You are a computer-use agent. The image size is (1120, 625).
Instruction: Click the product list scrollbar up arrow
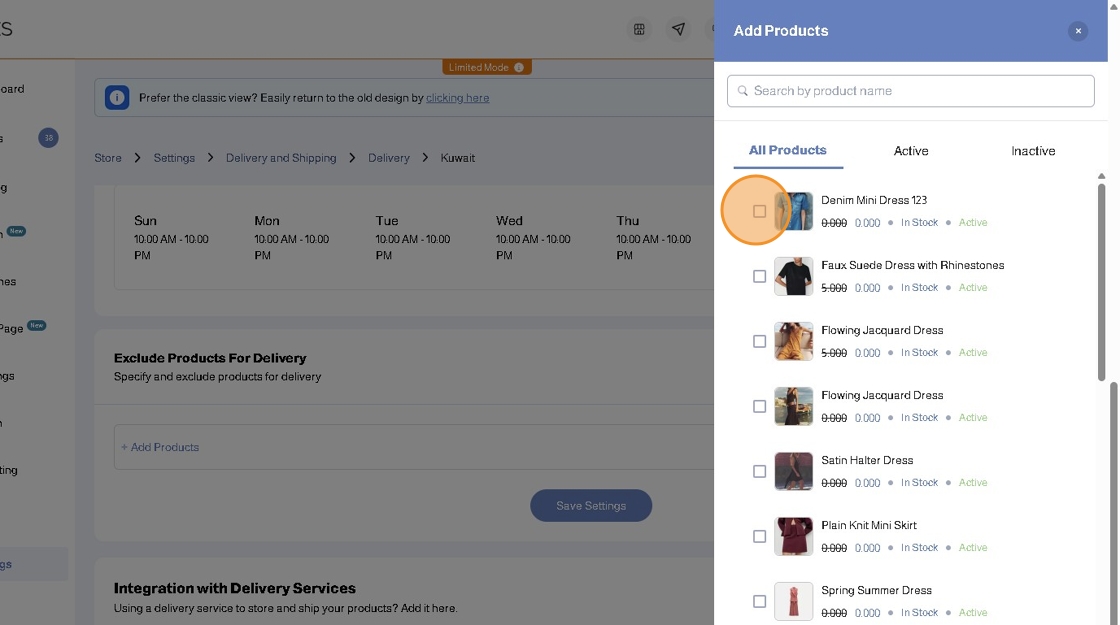click(x=1101, y=176)
